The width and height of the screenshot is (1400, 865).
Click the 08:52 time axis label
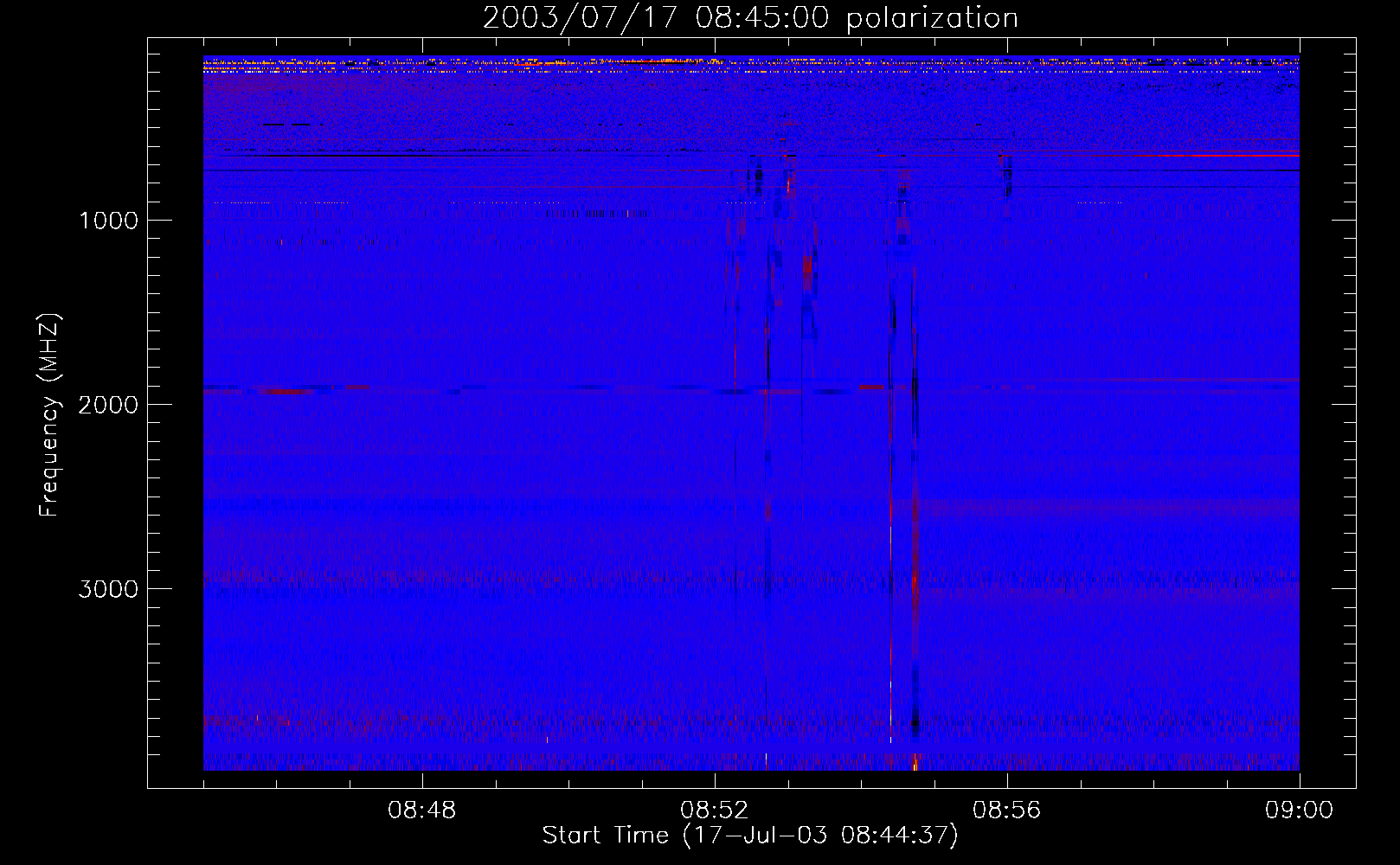tap(715, 811)
